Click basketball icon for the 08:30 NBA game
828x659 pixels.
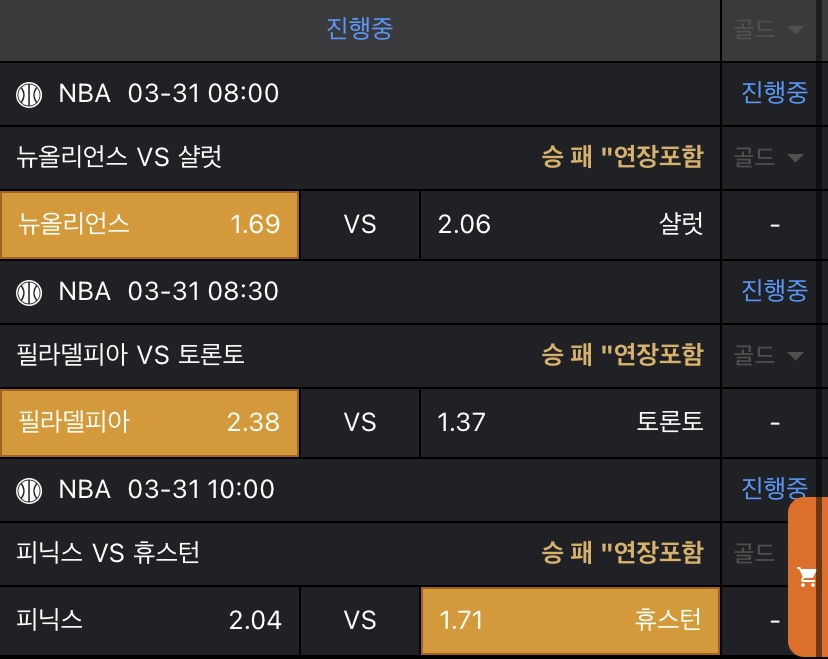pyautogui.click(x=30, y=291)
